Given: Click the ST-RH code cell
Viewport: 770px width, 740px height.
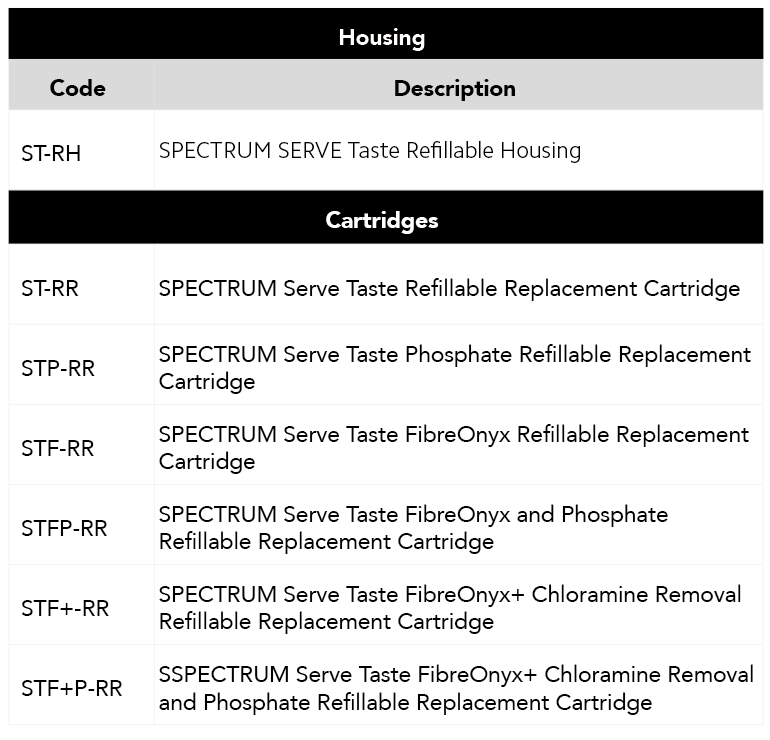Looking at the screenshot, I should click(x=51, y=153).
